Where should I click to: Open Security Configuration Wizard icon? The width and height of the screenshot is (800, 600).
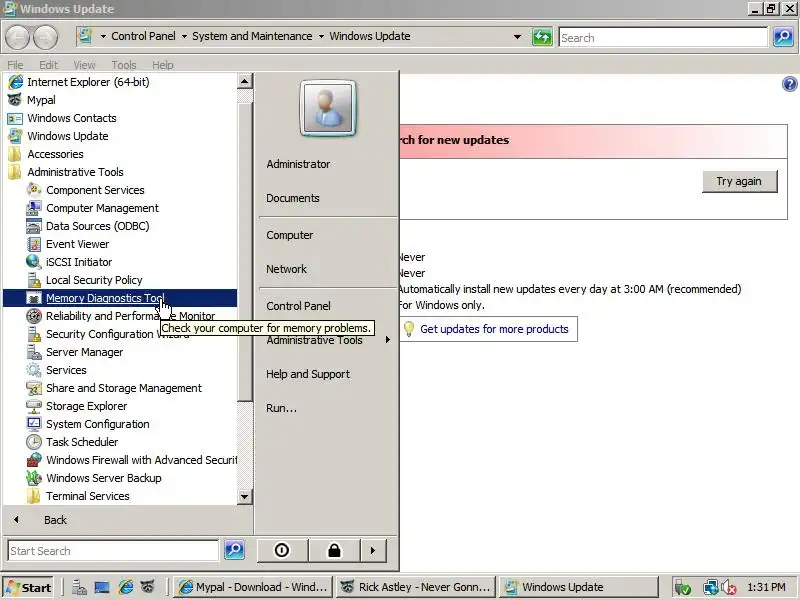34,334
